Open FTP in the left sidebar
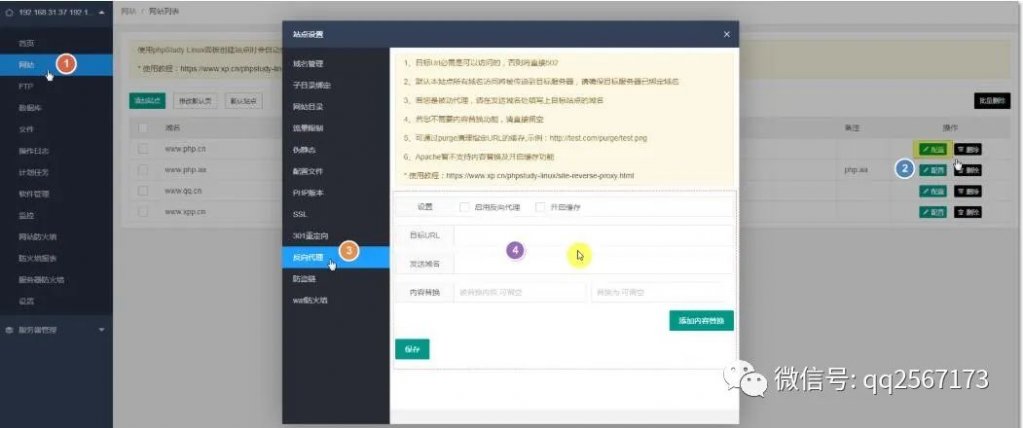 26,86
